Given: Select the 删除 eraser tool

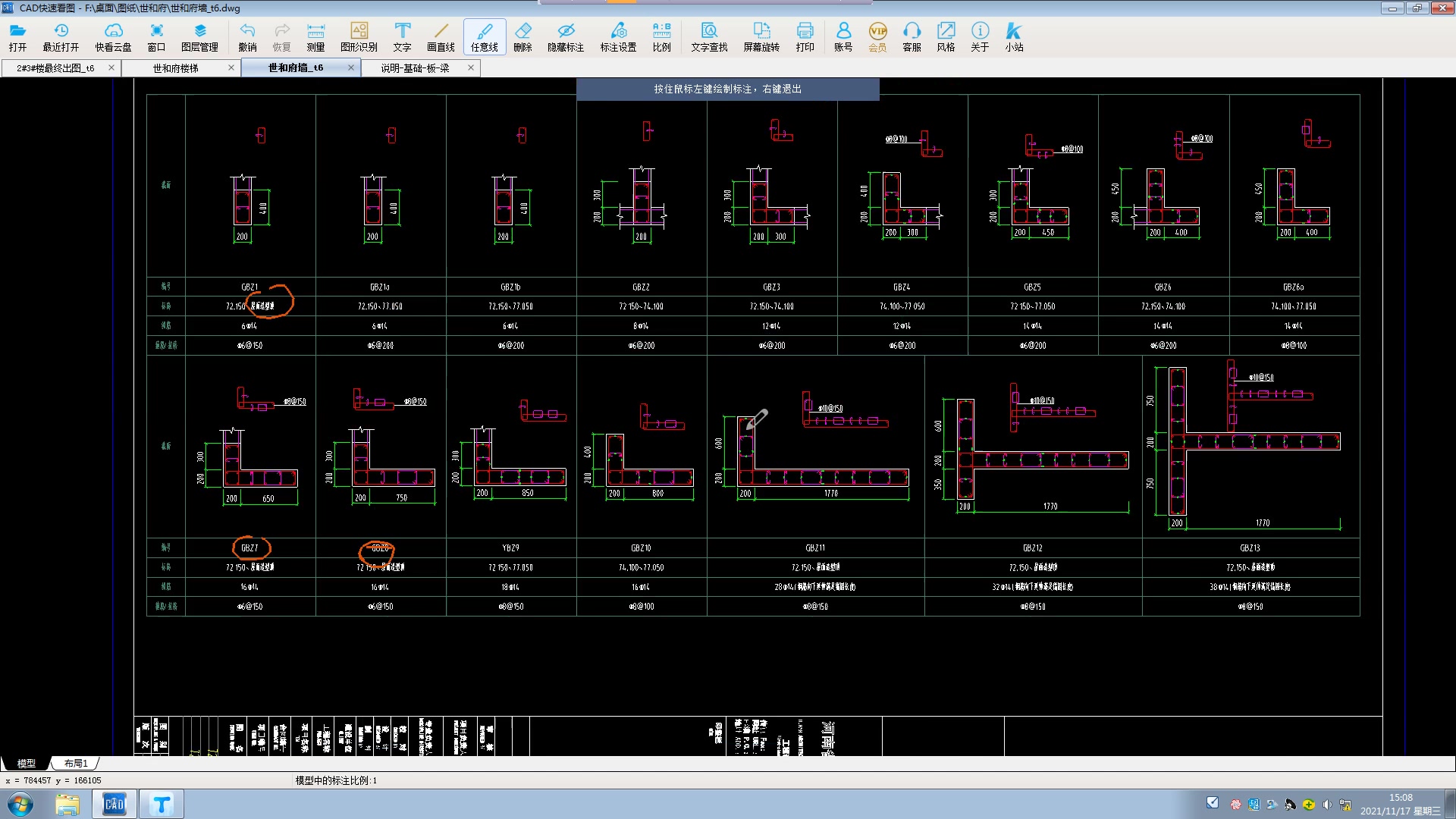Looking at the screenshot, I should coord(522,36).
